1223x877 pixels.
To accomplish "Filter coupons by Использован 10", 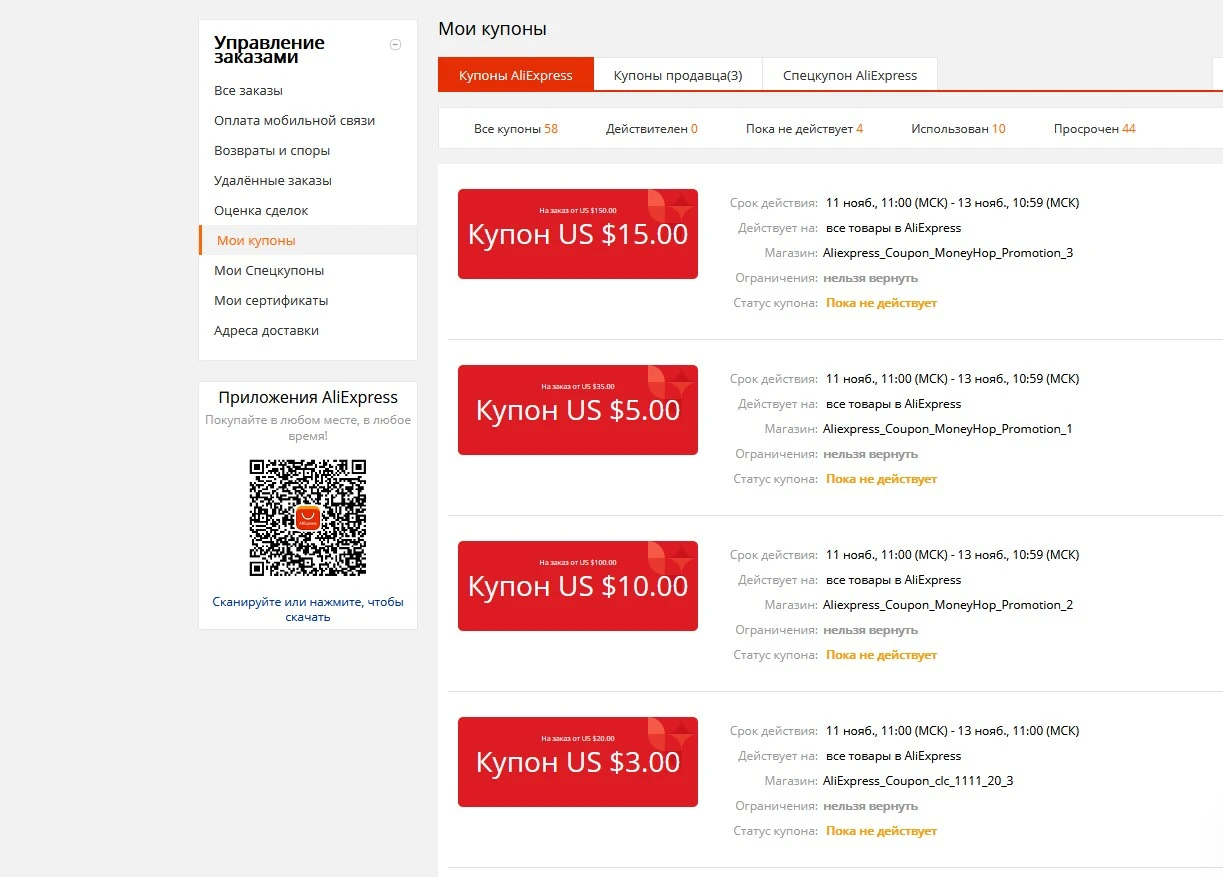I will (958, 129).
